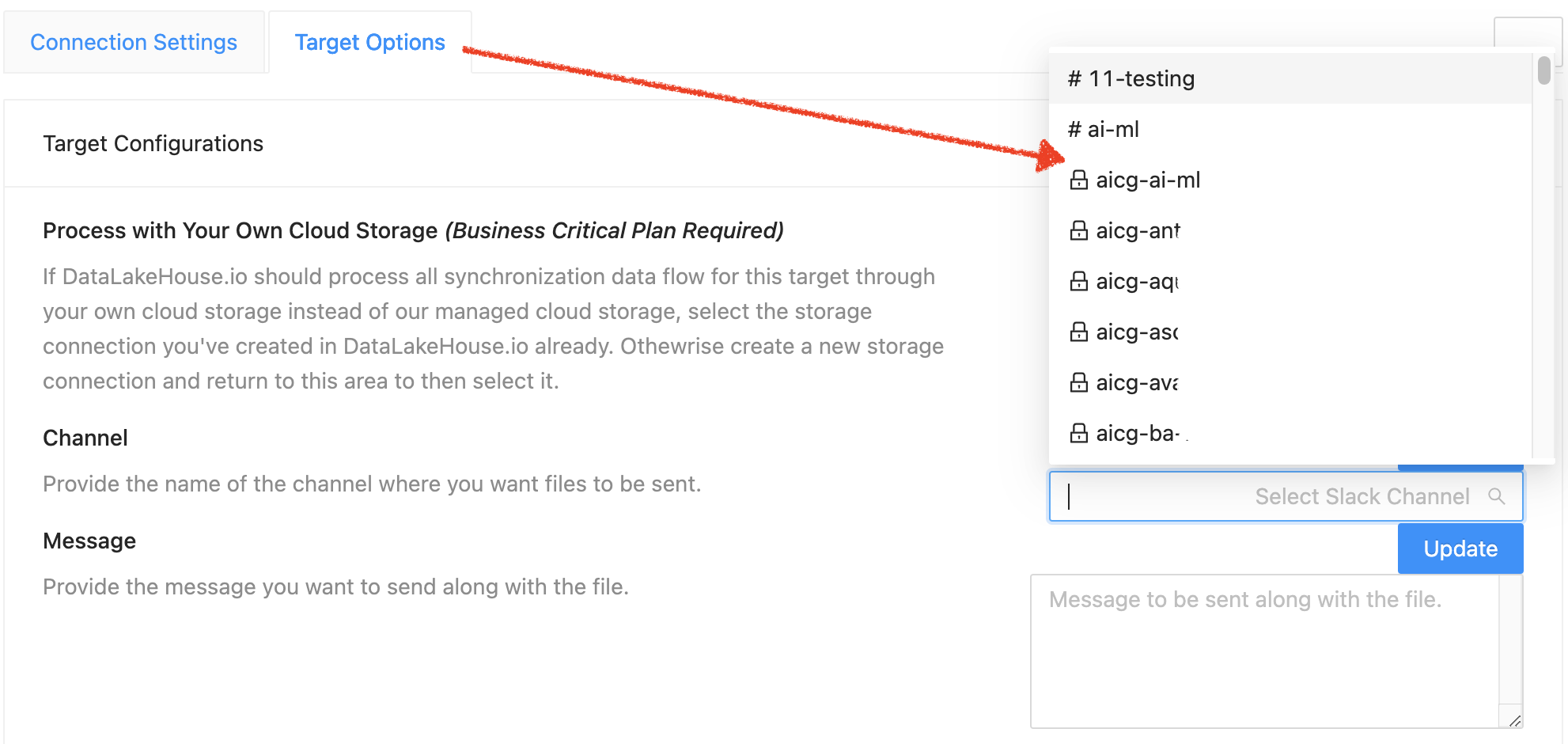Choose the private channel starting with aicg-as
Screen dimensions: 1568x744
[x=1136, y=332]
